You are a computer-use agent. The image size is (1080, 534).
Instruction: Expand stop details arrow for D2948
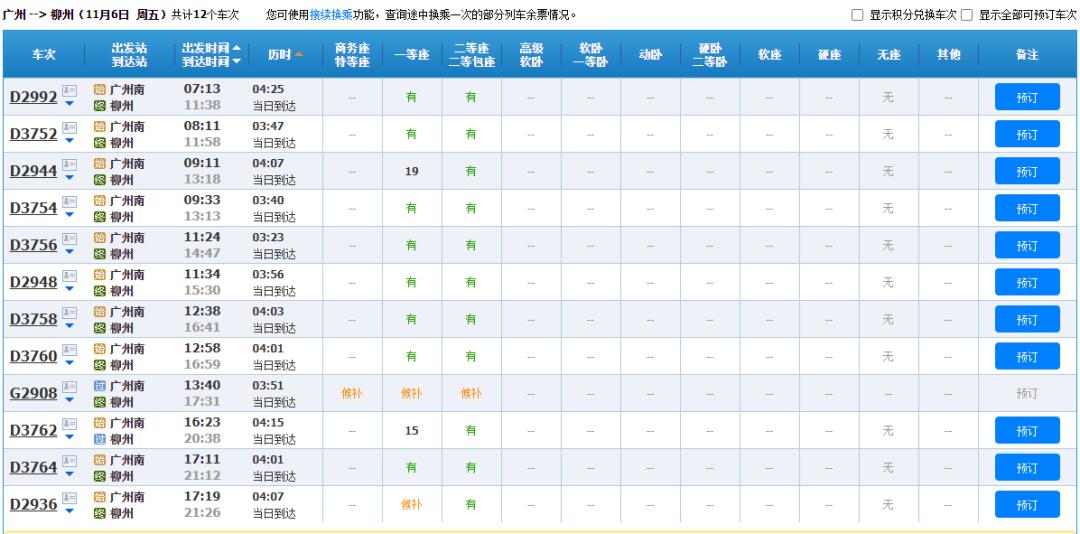69,289
